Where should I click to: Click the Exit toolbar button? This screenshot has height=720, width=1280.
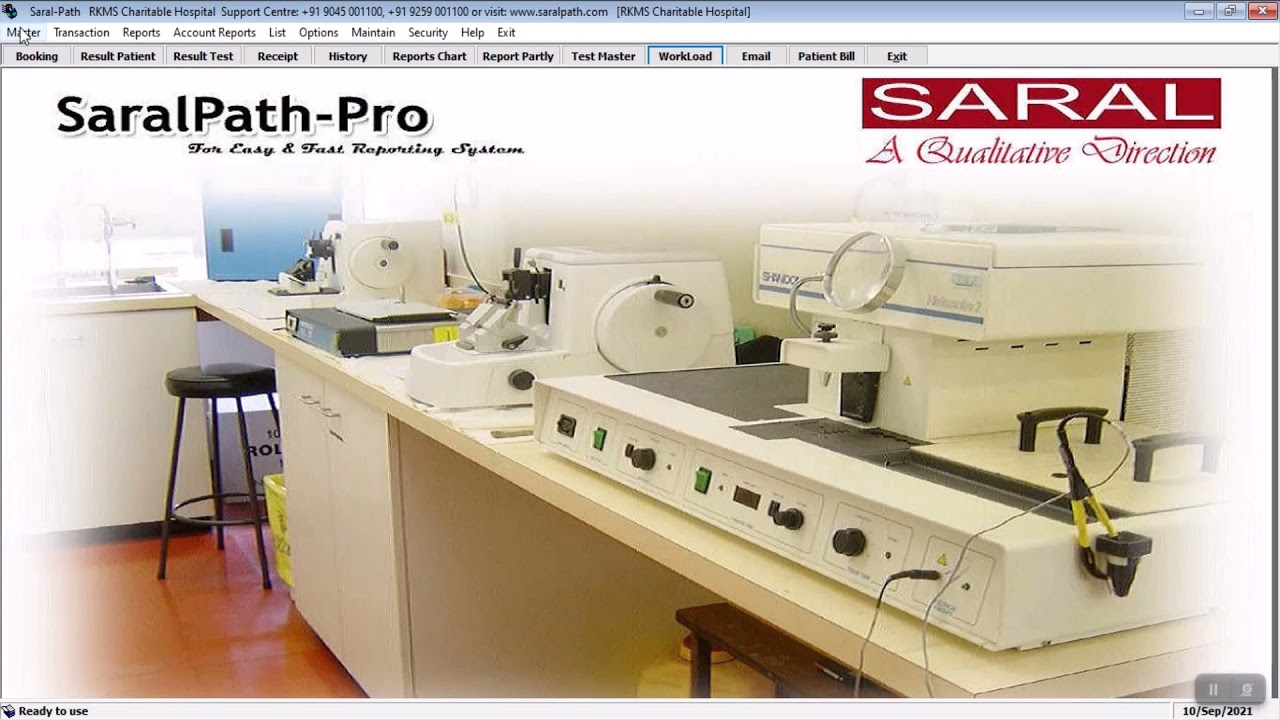[x=897, y=56]
